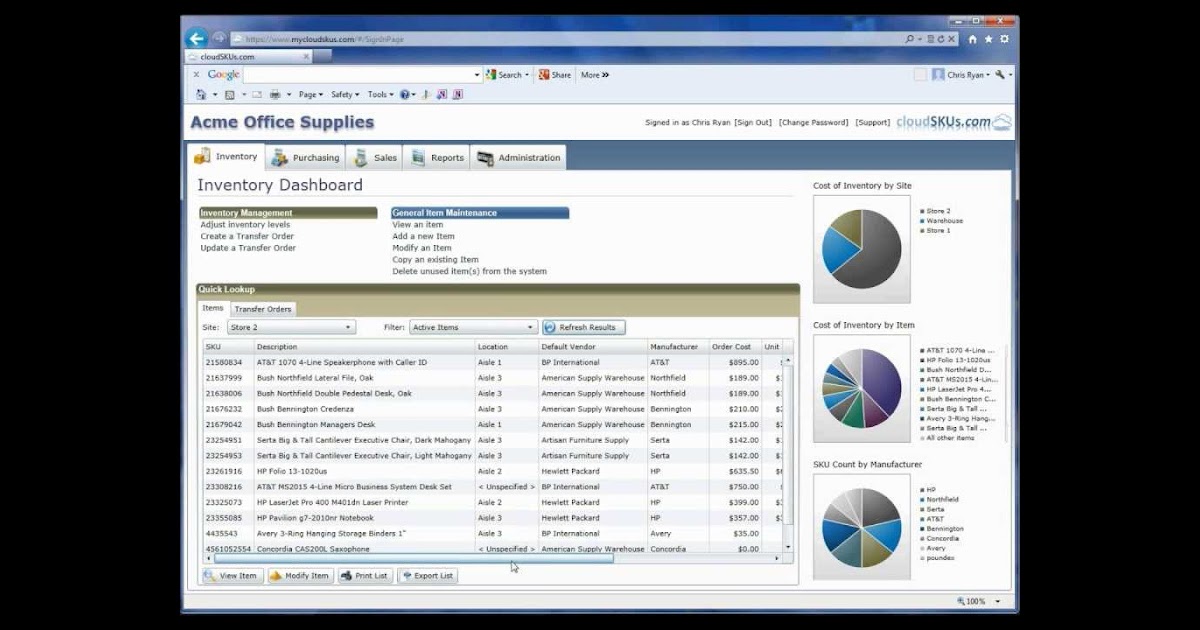
Task: Click the Google search input field
Action: (363, 75)
